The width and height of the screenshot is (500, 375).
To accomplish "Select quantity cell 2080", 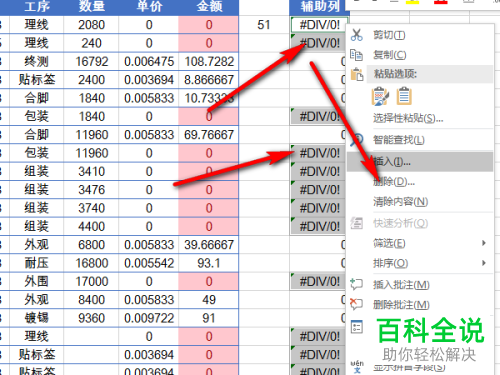I will click(91, 25).
